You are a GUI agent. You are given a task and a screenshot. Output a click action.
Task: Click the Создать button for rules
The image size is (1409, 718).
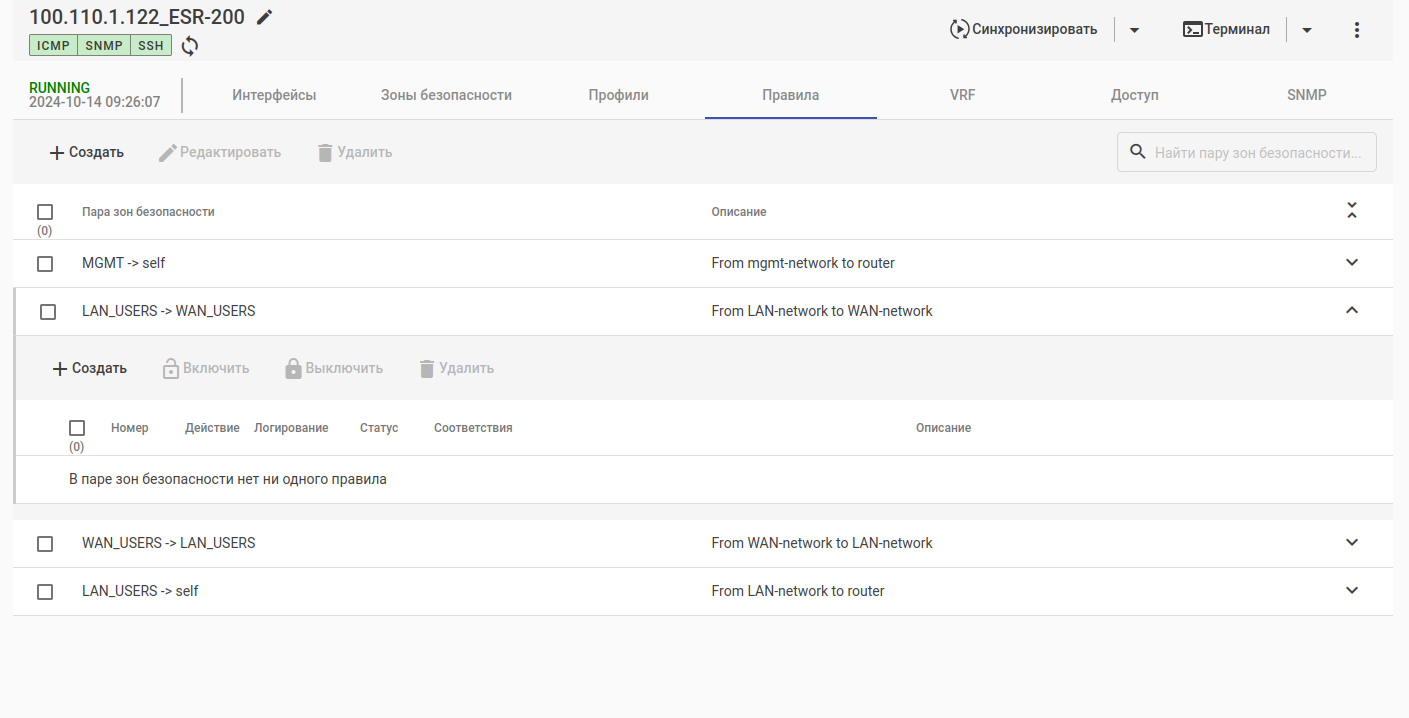click(90, 368)
